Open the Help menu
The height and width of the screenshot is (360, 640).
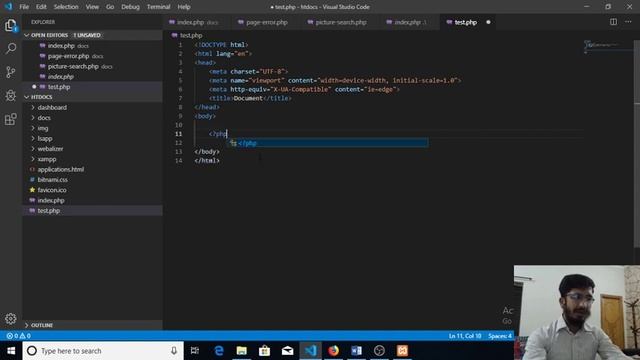[x=184, y=7]
